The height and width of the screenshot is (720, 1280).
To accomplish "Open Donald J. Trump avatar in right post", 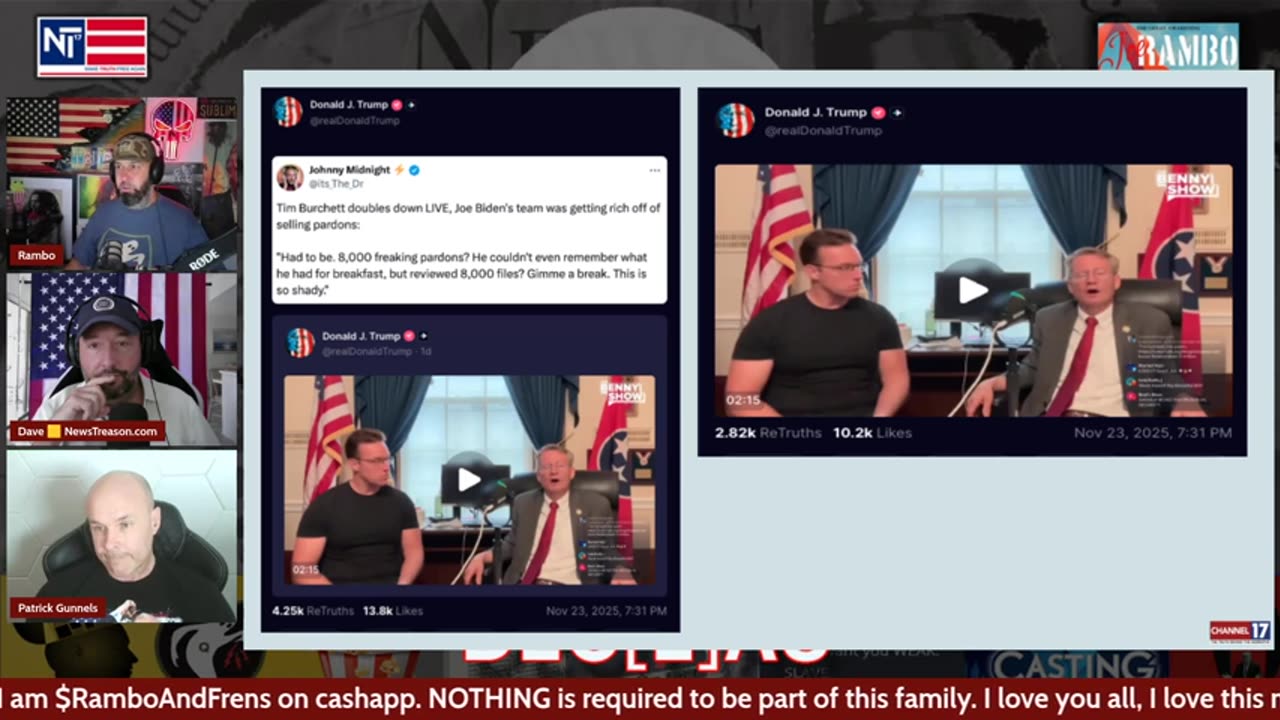I will (x=736, y=120).
